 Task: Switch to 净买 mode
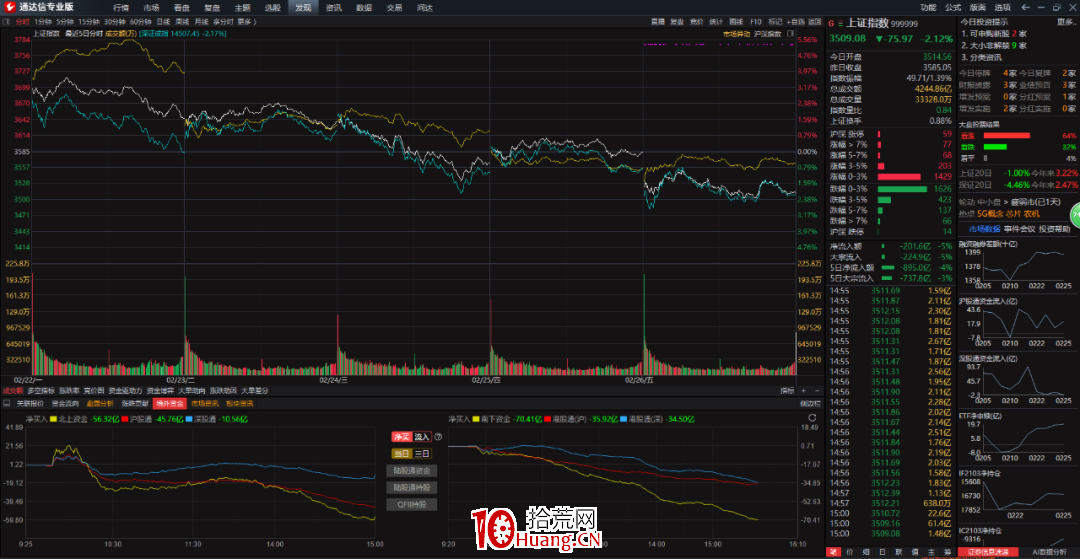401,436
